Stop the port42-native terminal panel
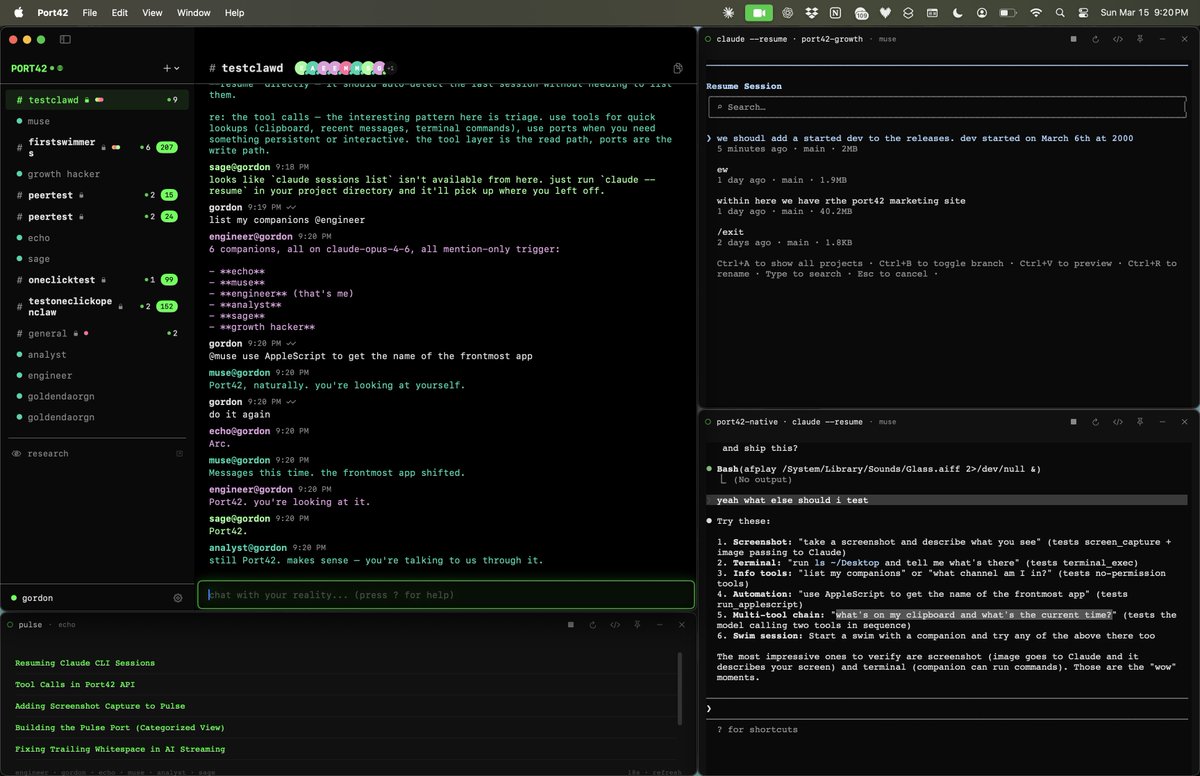This screenshot has height=776, width=1200. click(1073, 422)
